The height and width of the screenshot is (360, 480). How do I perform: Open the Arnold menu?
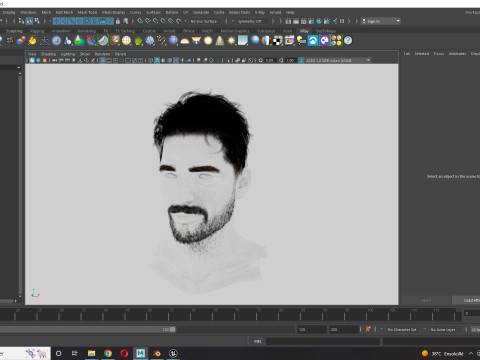coord(275,12)
